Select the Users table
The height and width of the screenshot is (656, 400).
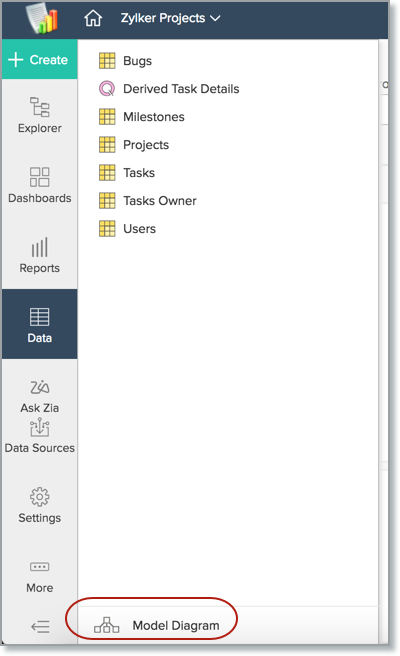point(127,229)
